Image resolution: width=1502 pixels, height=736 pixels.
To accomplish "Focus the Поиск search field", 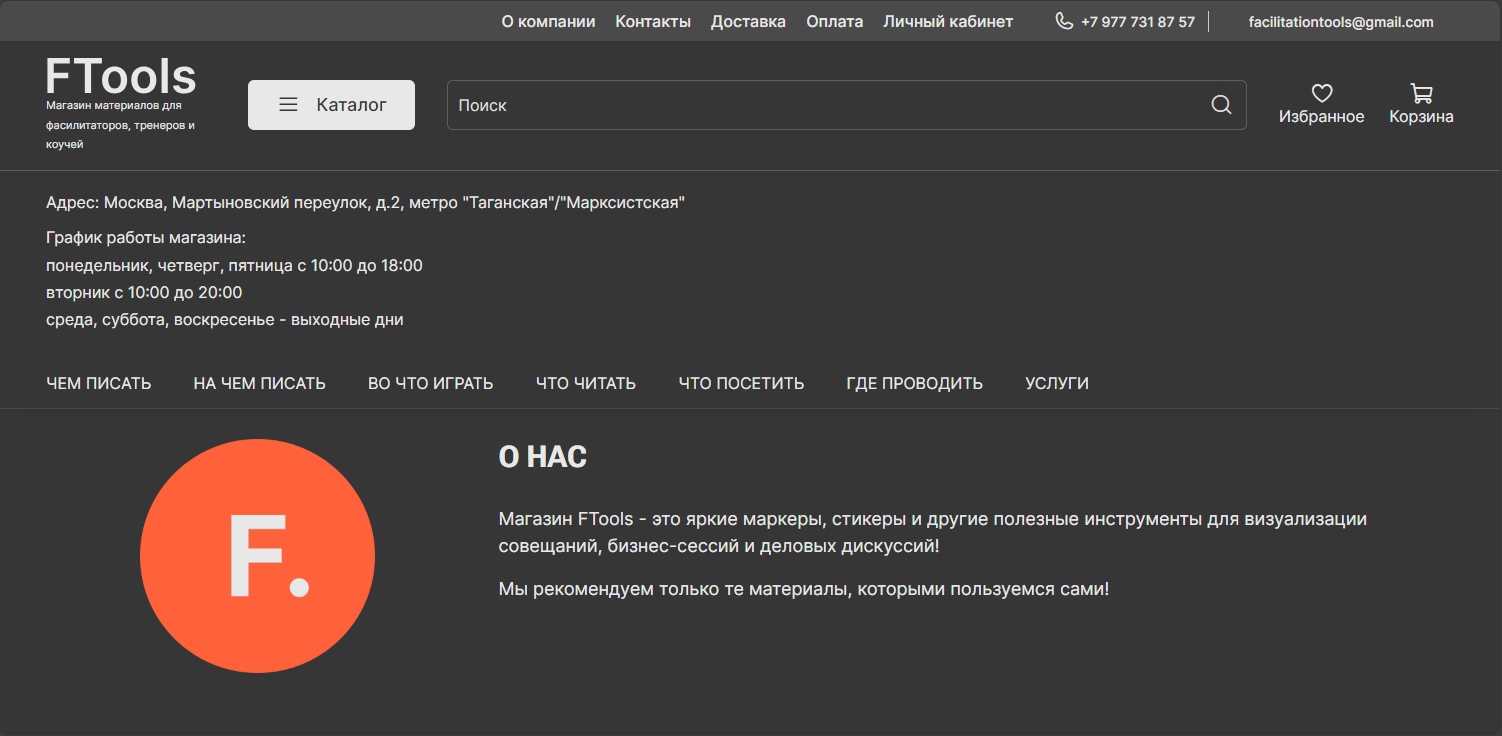I will [x=846, y=105].
